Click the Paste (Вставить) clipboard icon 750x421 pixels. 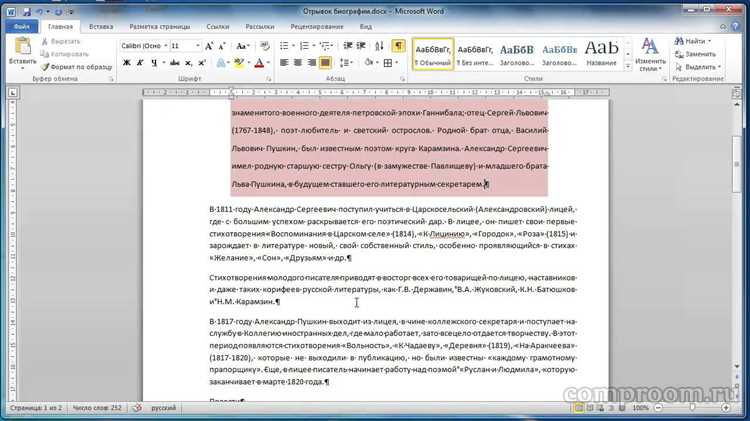click(22, 47)
